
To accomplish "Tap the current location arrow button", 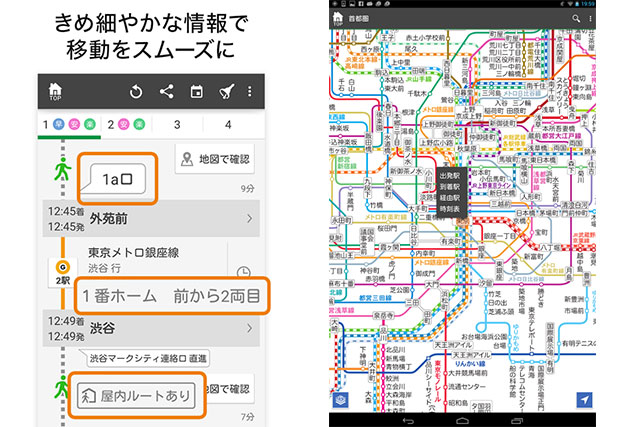I will (x=584, y=400).
